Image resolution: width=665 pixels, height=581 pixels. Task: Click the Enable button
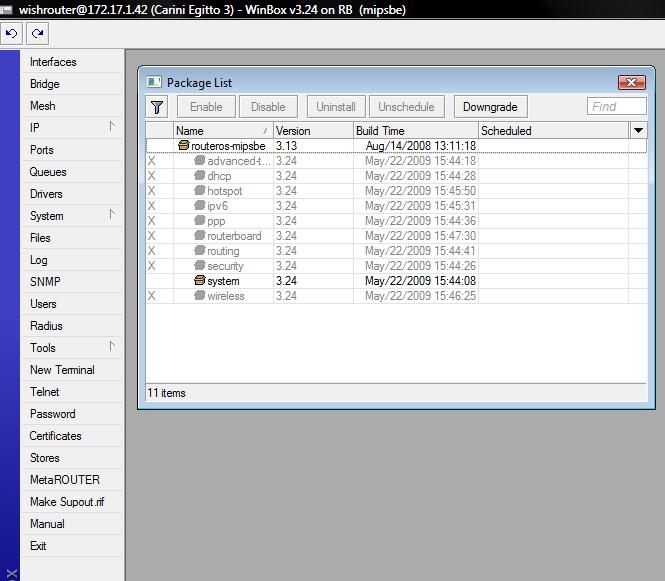click(x=206, y=107)
